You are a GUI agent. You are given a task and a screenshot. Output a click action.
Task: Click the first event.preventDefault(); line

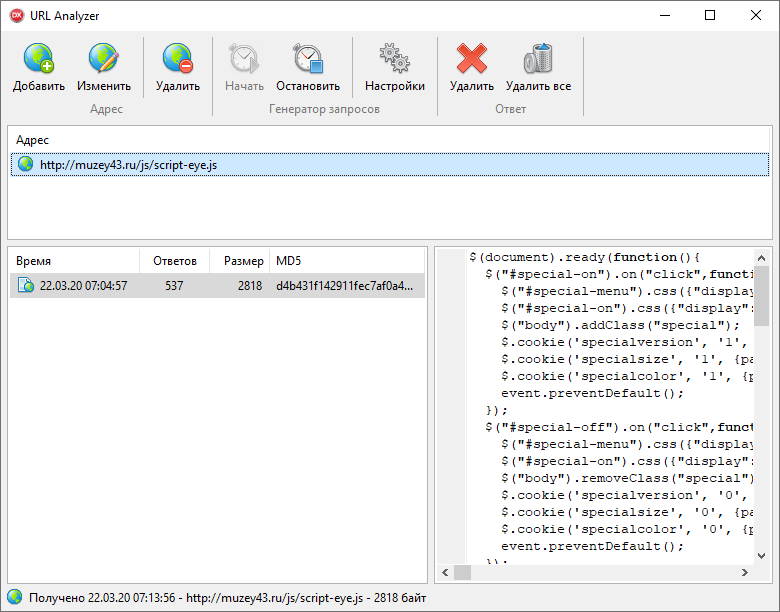click(x=592, y=393)
